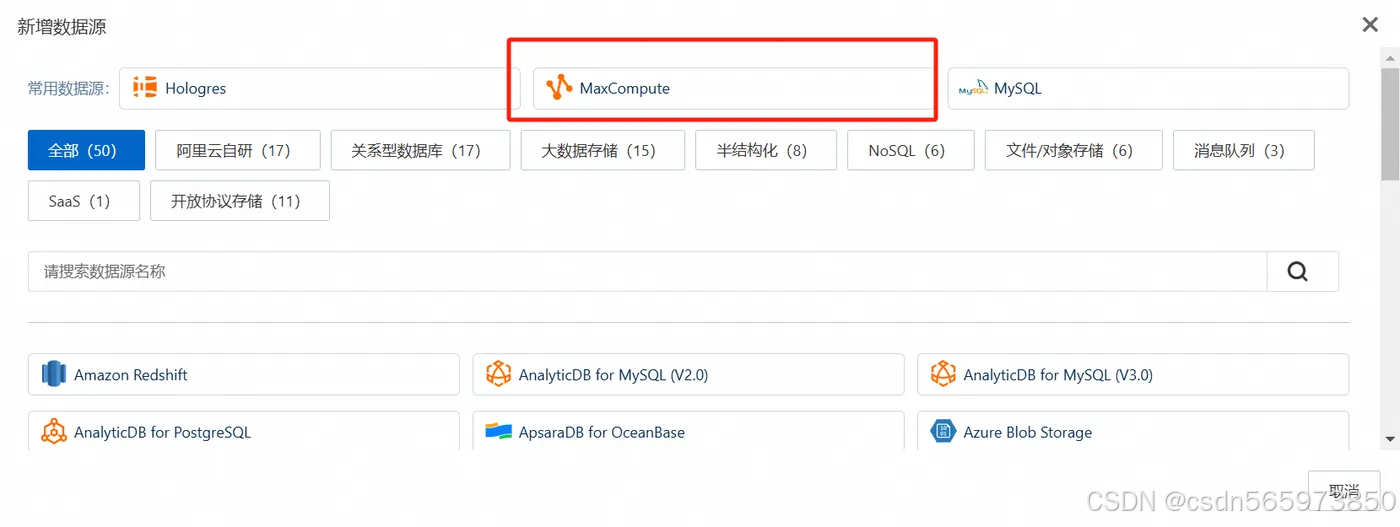This screenshot has width=1400, height=527.
Task: Select the 半结构化 (8) category tab
Action: (x=766, y=150)
